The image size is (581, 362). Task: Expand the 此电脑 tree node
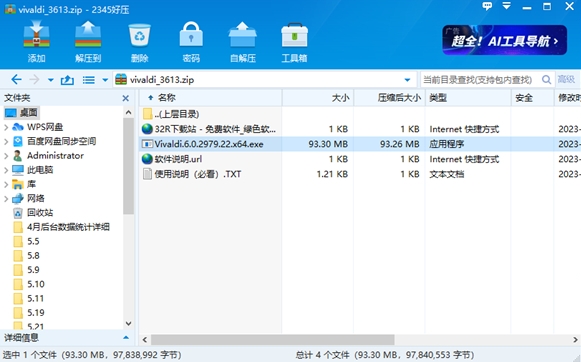coord(6,170)
